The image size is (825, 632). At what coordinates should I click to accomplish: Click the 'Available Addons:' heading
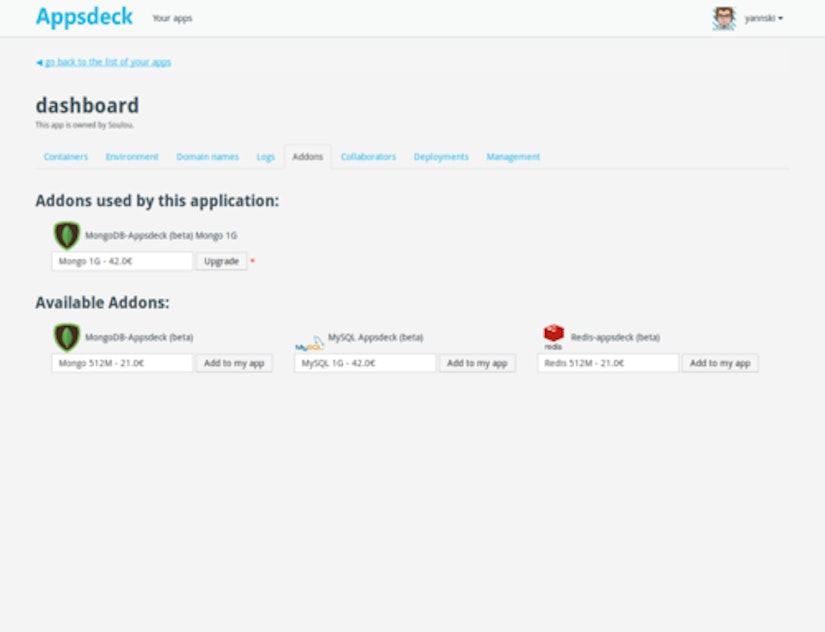pyautogui.click(x=103, y=303)
